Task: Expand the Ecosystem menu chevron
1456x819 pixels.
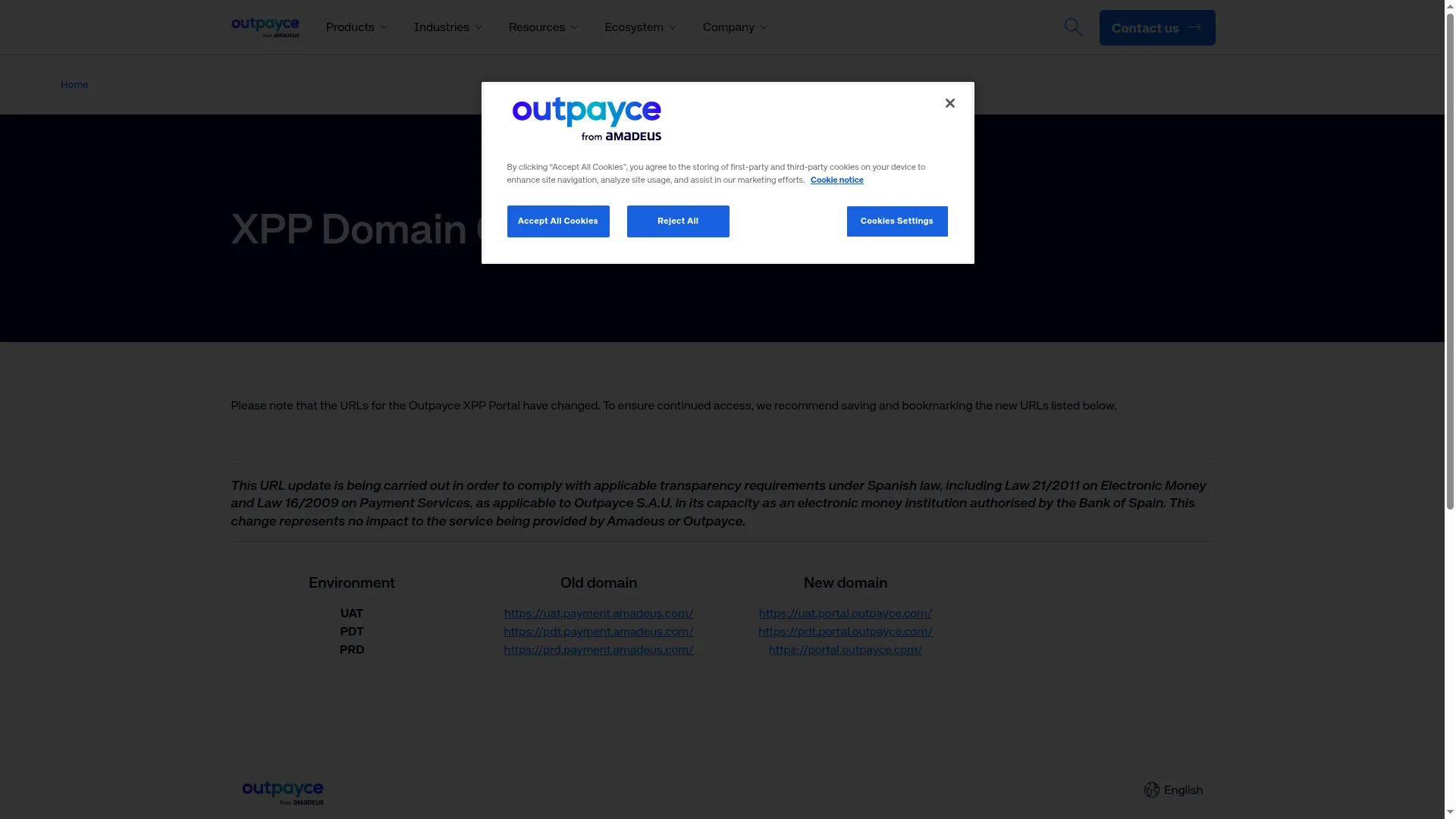Action: [x=673, y=27]
